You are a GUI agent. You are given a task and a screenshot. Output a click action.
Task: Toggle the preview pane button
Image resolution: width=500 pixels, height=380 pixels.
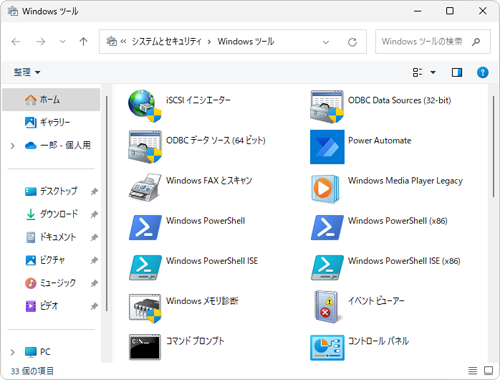pyautogui.click(x=457, y=72)
